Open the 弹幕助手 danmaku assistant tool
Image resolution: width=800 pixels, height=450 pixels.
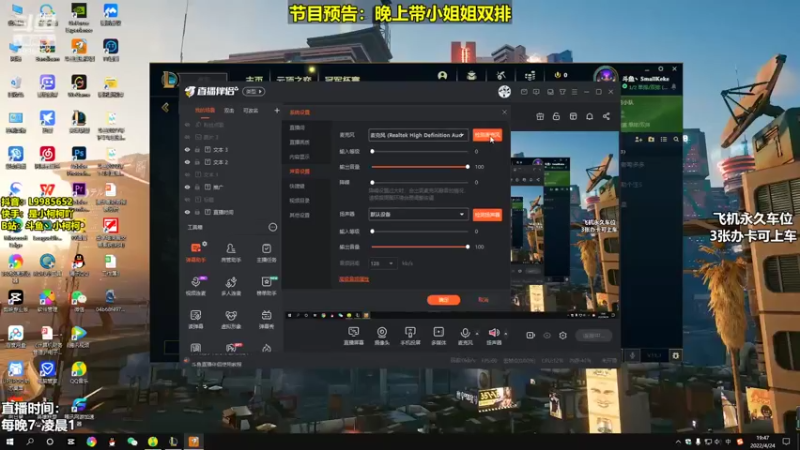coord(196,252)
